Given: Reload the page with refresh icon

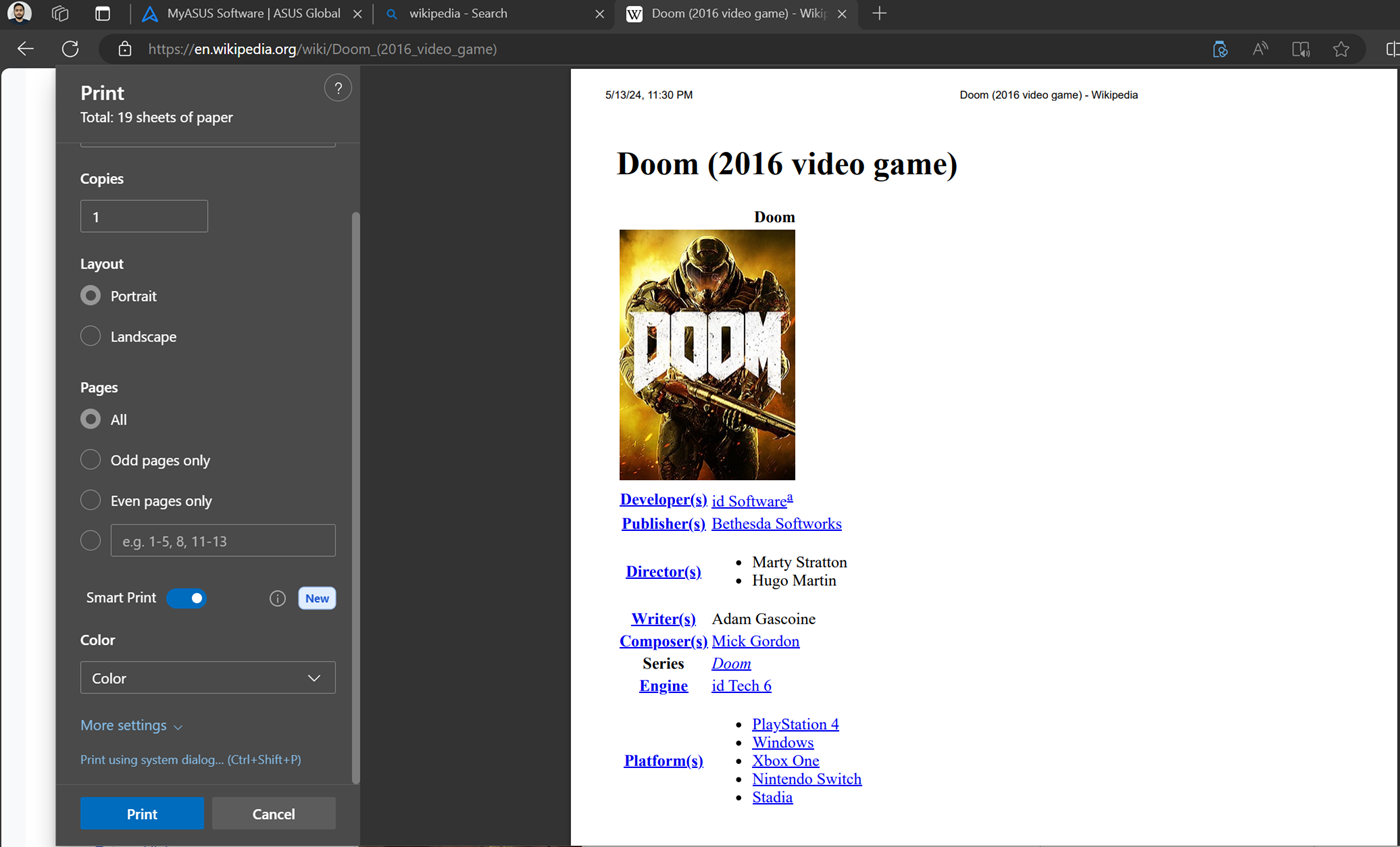Looking at the screenshot, I should (70, 48).
